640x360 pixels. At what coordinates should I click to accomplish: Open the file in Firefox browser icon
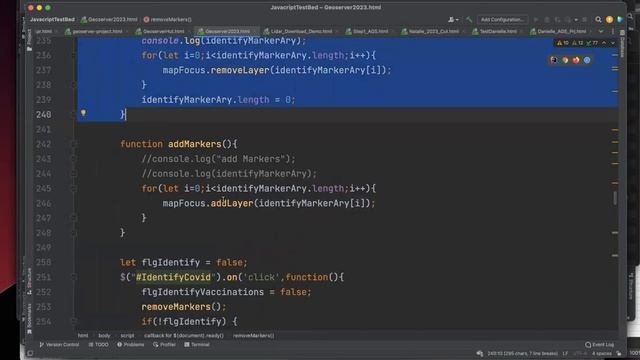coord(576,60)
